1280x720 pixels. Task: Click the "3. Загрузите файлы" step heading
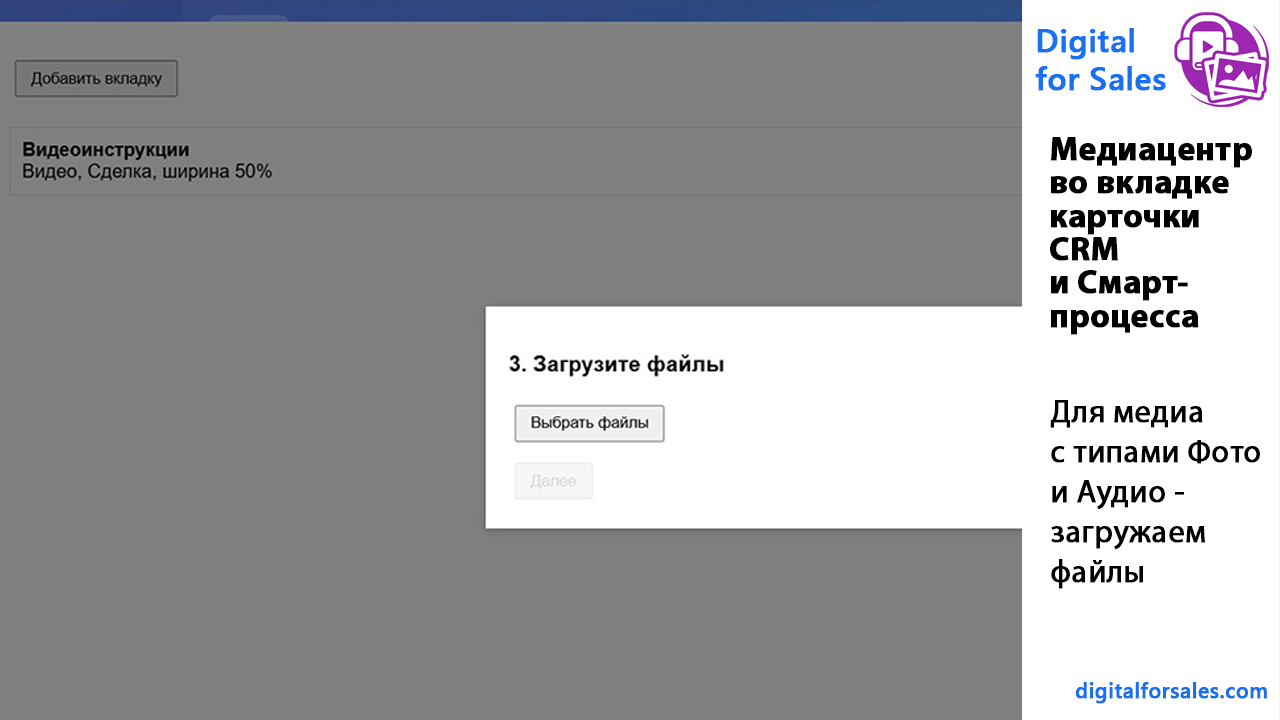616,365
